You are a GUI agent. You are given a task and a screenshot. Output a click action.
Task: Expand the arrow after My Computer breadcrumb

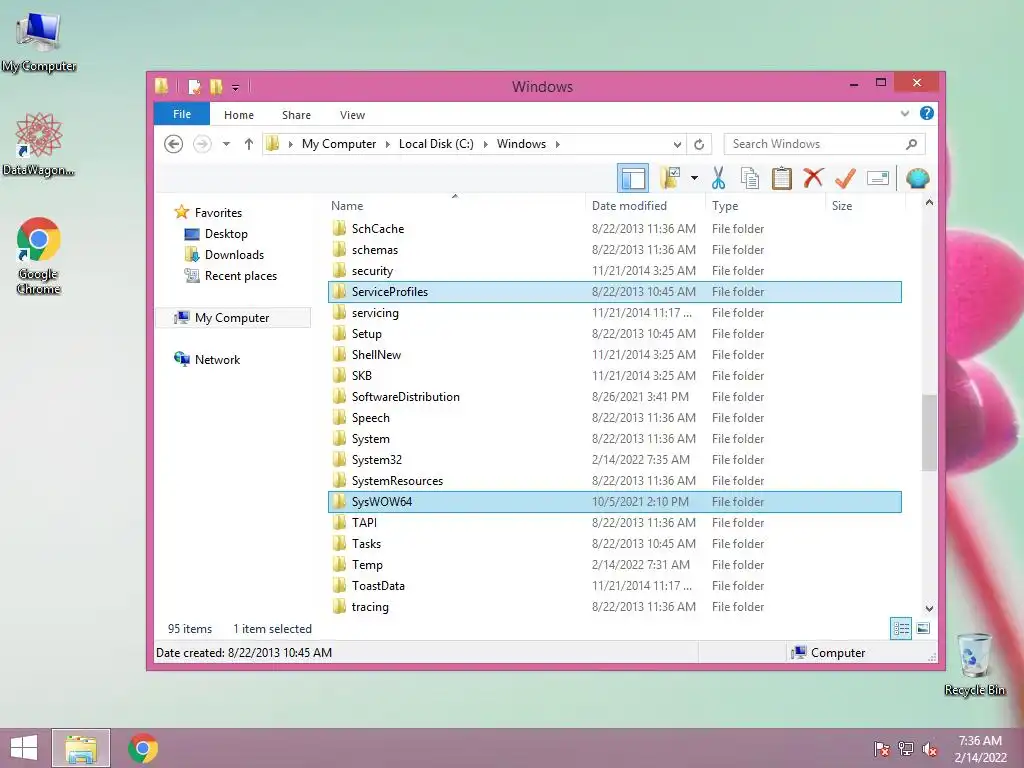click(388, 144)
